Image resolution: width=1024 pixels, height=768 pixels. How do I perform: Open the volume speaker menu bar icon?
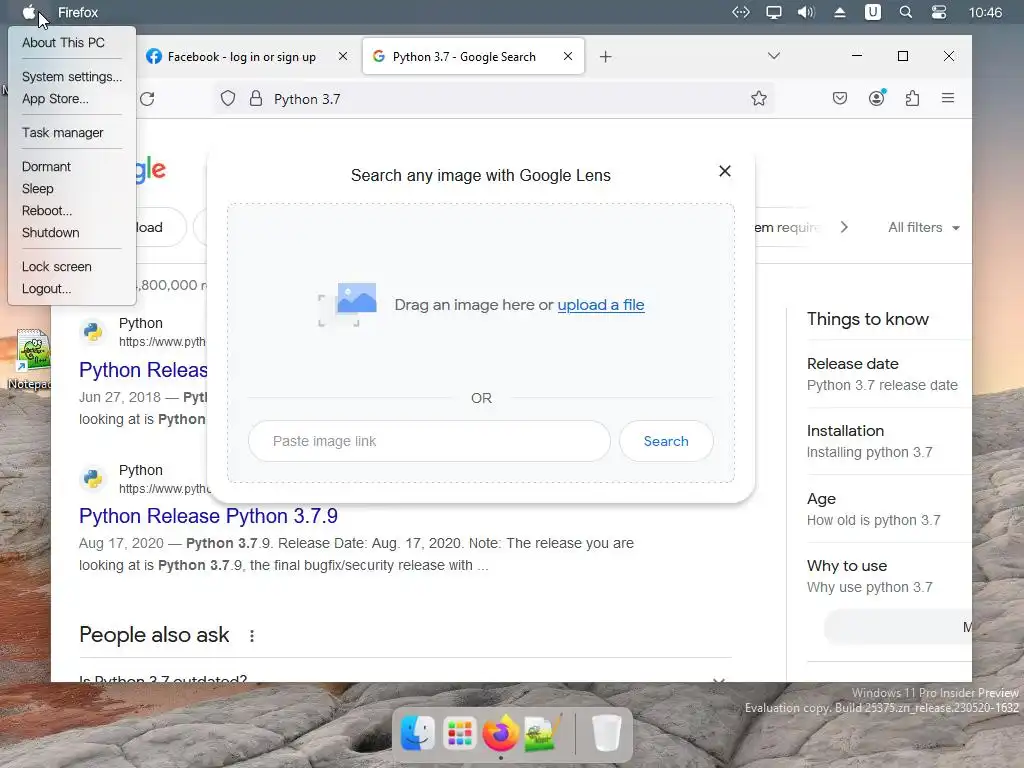click(x=807, y=12)
